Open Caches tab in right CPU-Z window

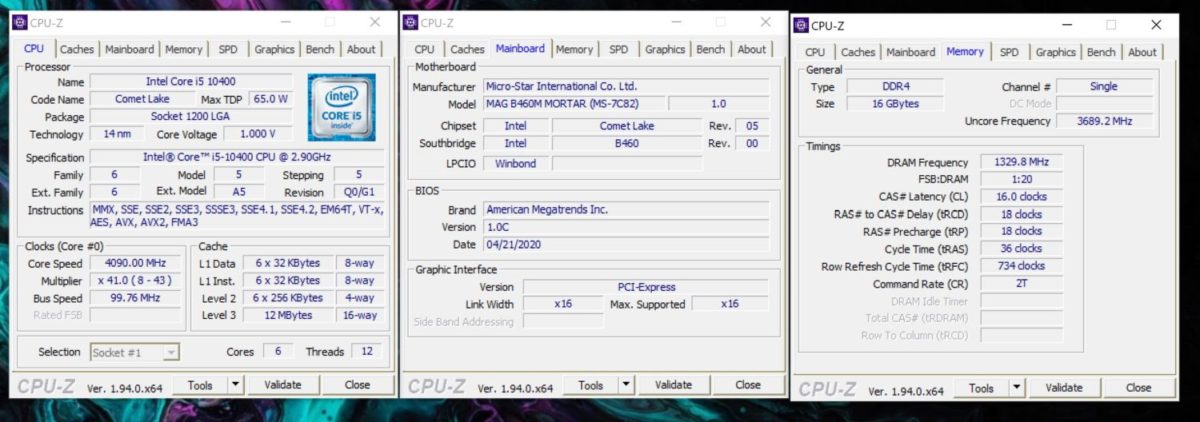point(858,52)
